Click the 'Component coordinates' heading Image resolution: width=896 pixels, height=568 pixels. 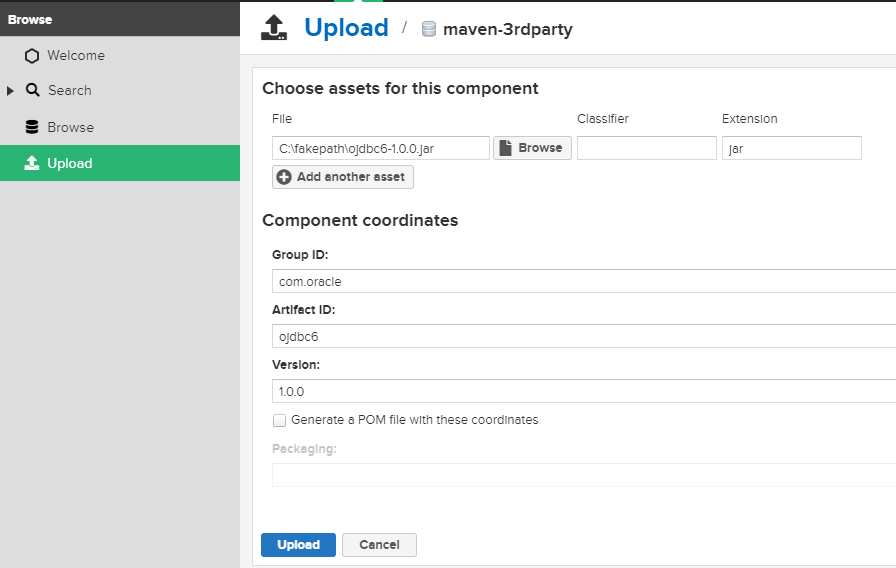[360, 221]
